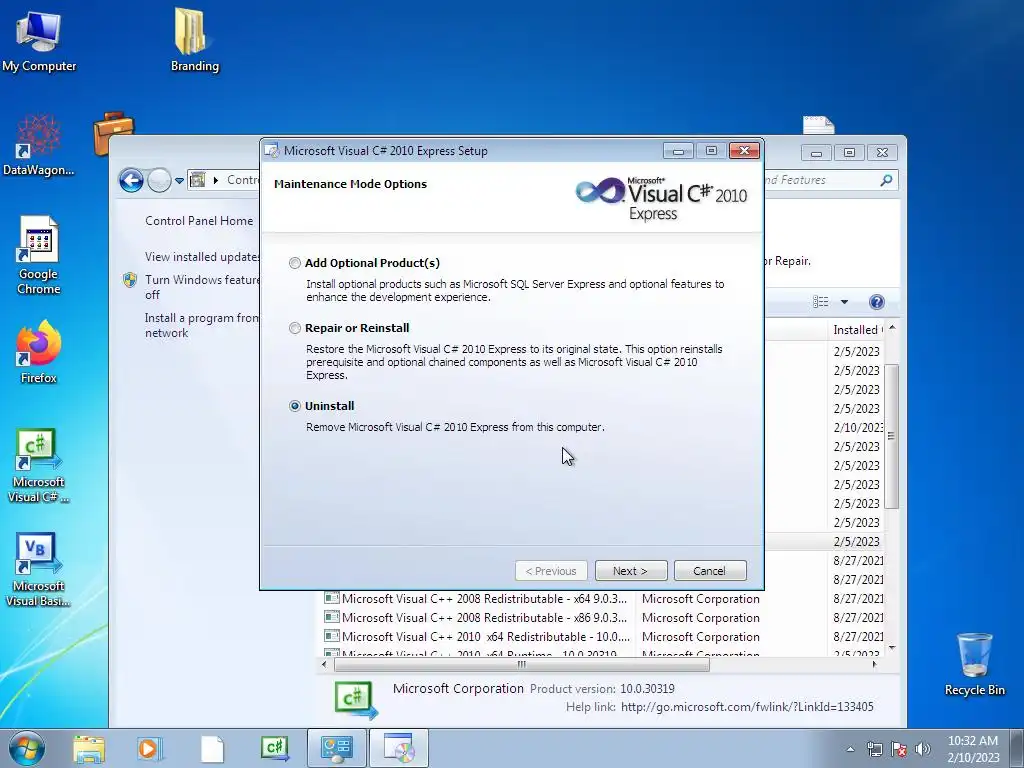Expand the Control Panel address bar arrow

click(216, 180)
